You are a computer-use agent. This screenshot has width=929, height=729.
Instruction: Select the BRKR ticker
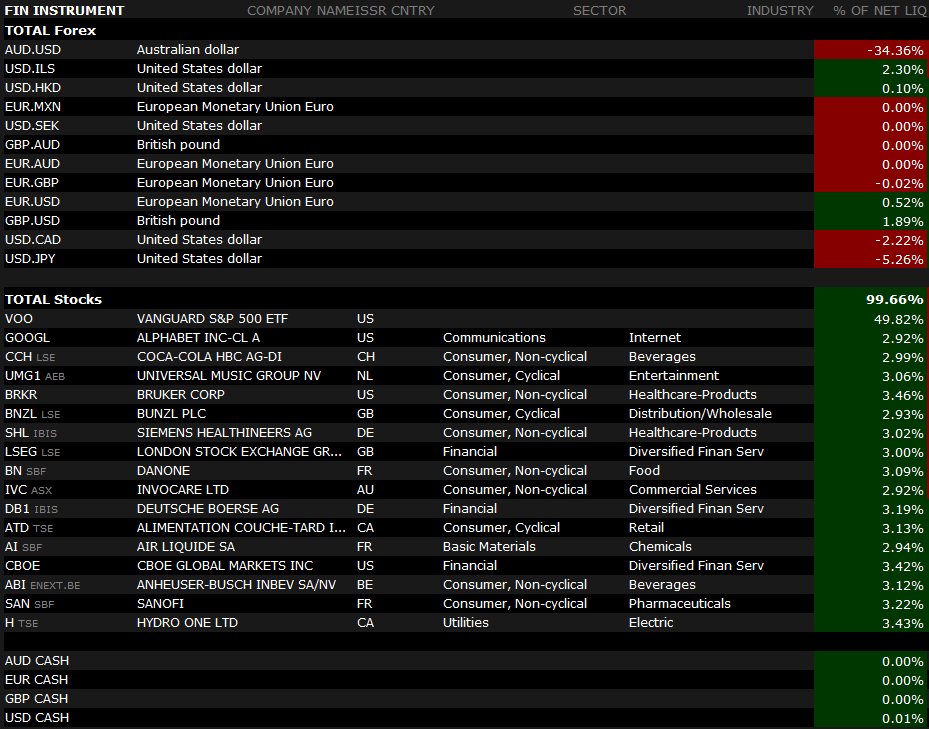coord(21,395)
